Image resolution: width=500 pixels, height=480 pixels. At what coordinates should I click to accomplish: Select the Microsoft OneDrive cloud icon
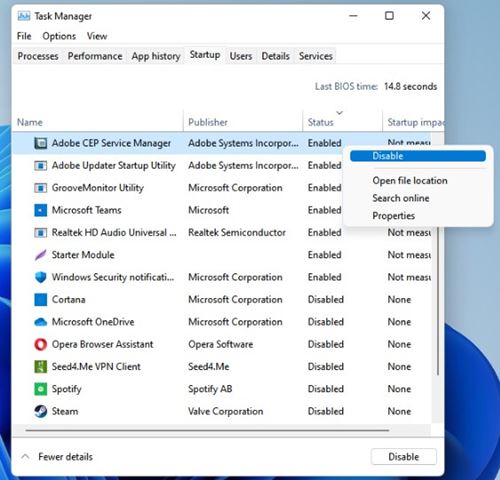point(41,322)
